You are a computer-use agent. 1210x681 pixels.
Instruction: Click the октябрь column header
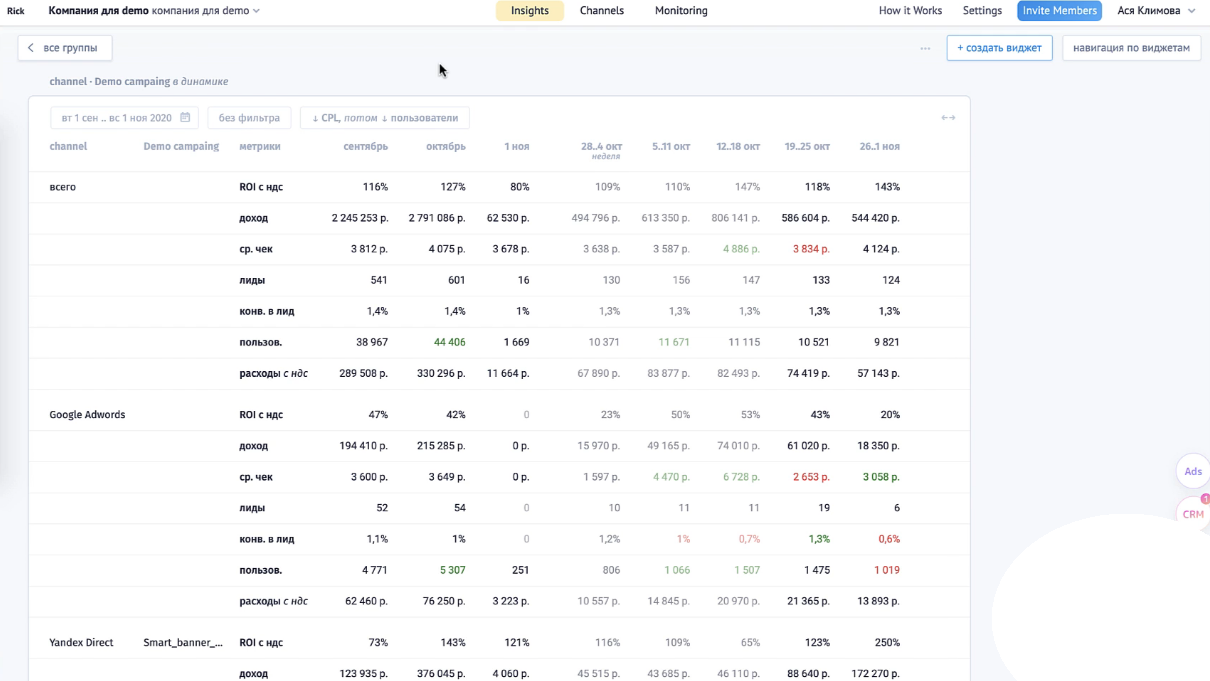[x=446, y=147]
